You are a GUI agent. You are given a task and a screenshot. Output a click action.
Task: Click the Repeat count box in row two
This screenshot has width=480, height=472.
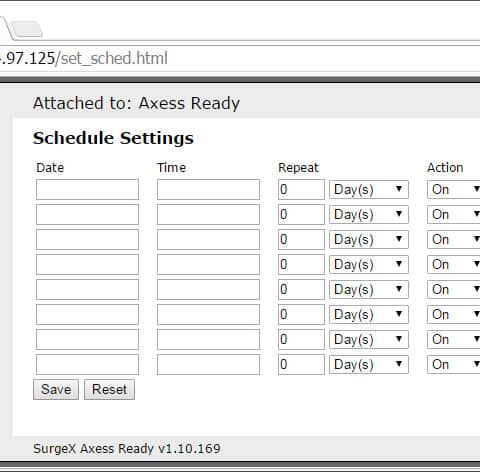[301, 214]
